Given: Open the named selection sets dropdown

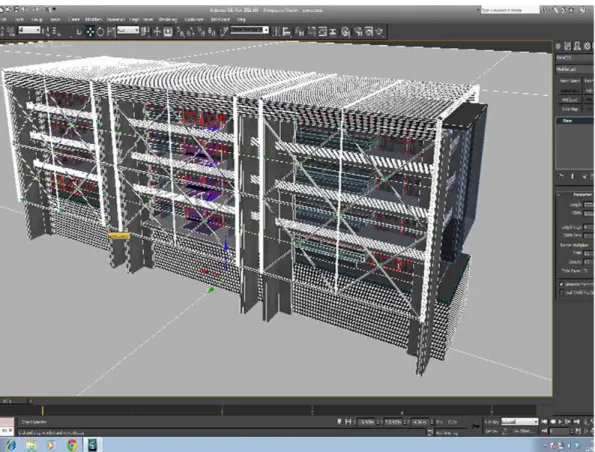Looking at the screenshot, I should [x=250, y=30].
